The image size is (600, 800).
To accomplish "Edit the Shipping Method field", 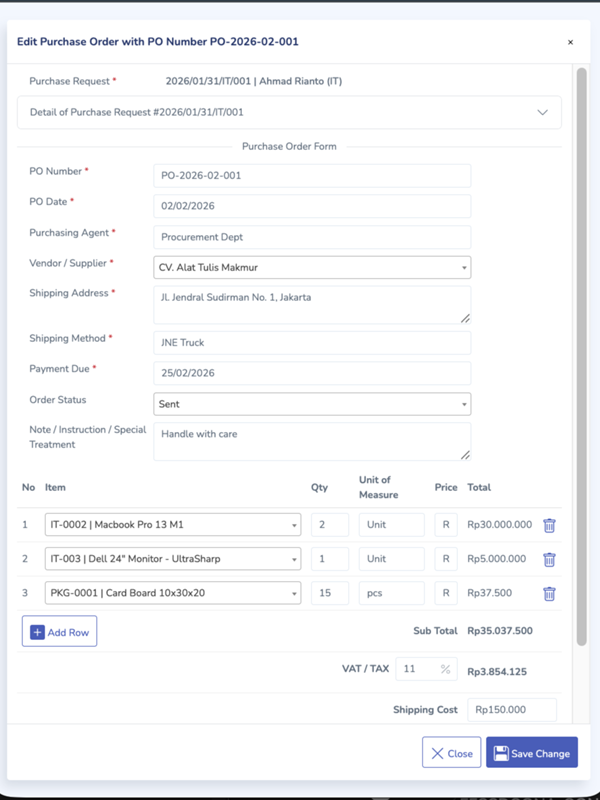I will point(312,343).
